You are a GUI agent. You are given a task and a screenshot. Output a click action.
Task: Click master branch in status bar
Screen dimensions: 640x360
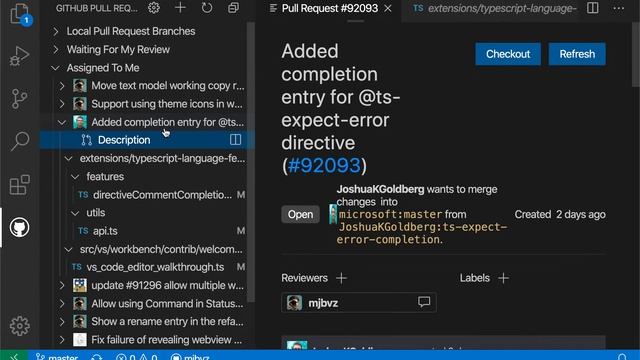click(57, 356)
